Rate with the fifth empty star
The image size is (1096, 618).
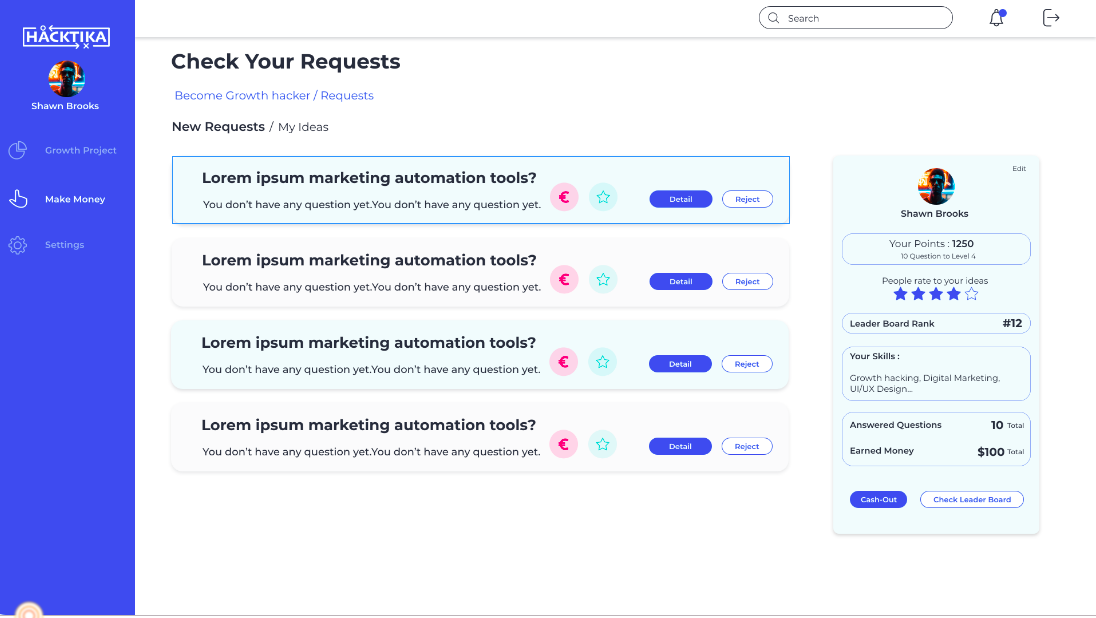(x=971, y=294)
